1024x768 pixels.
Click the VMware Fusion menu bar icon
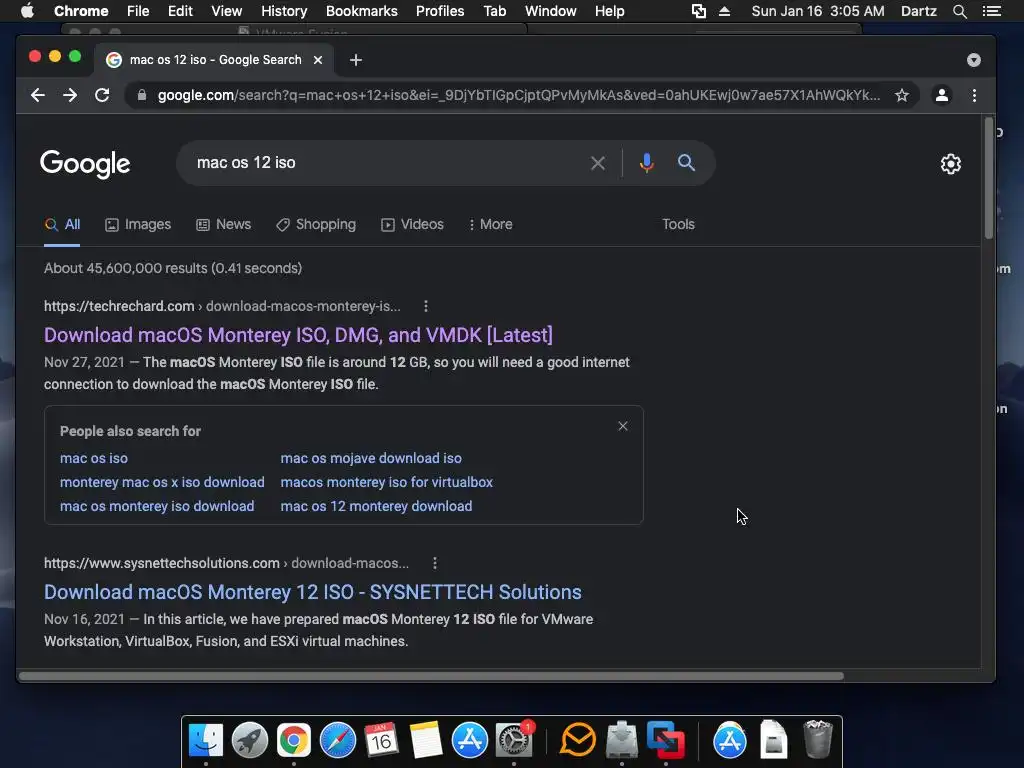point(699,11)
